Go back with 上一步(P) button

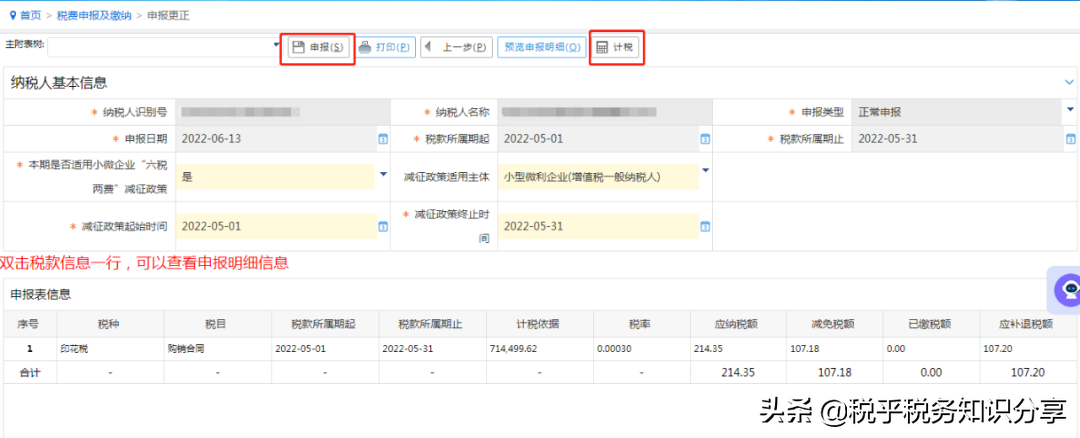pyautogui.click(x=457, y=48)
